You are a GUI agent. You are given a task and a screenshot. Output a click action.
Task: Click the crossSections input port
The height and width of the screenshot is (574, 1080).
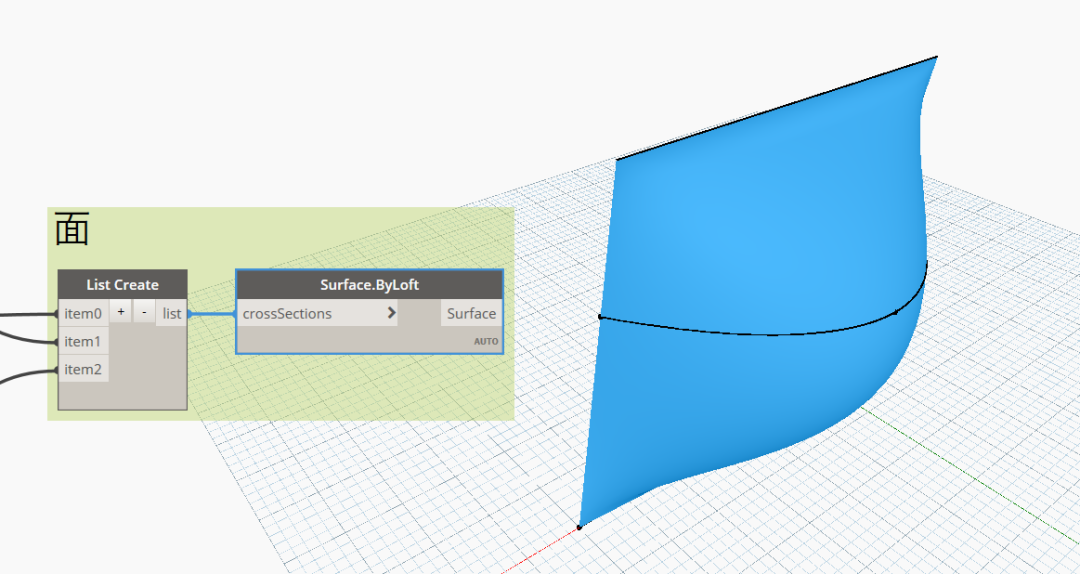(317, 314)
